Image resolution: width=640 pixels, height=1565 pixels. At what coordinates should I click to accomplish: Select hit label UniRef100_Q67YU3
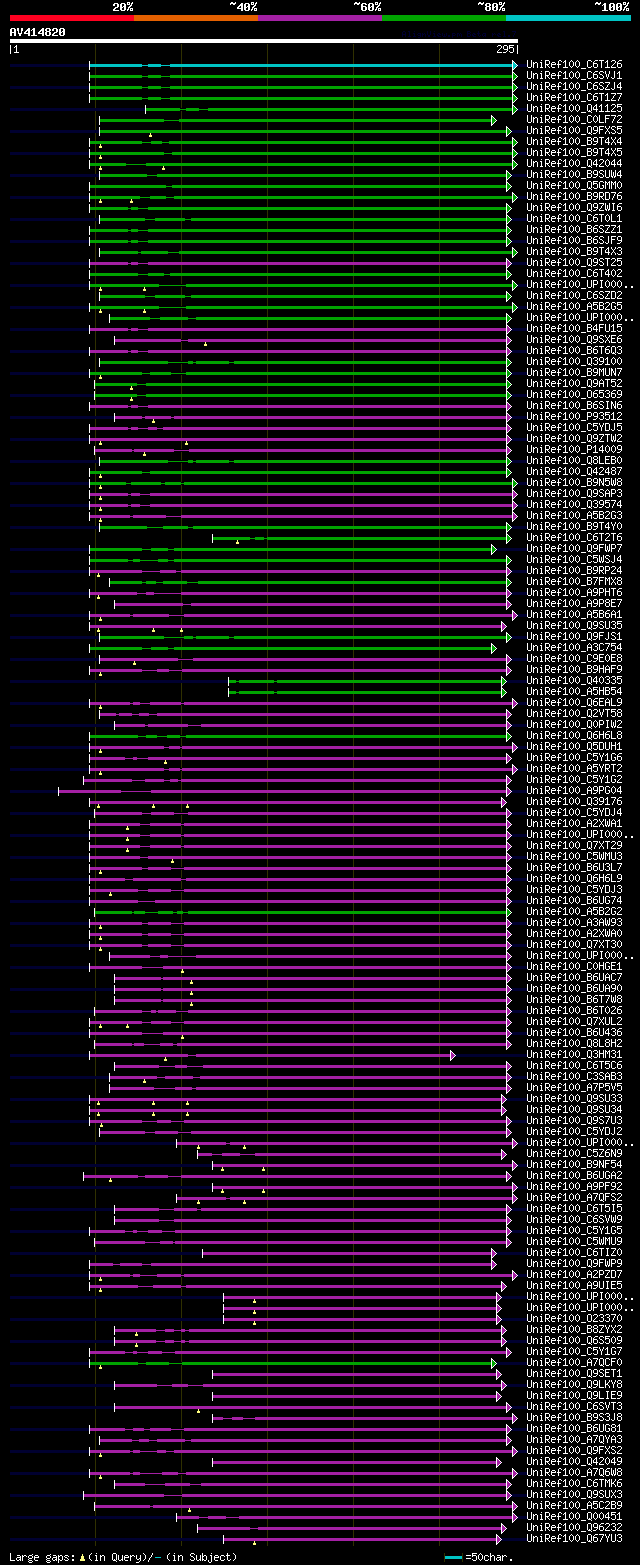coord(574,1538)
